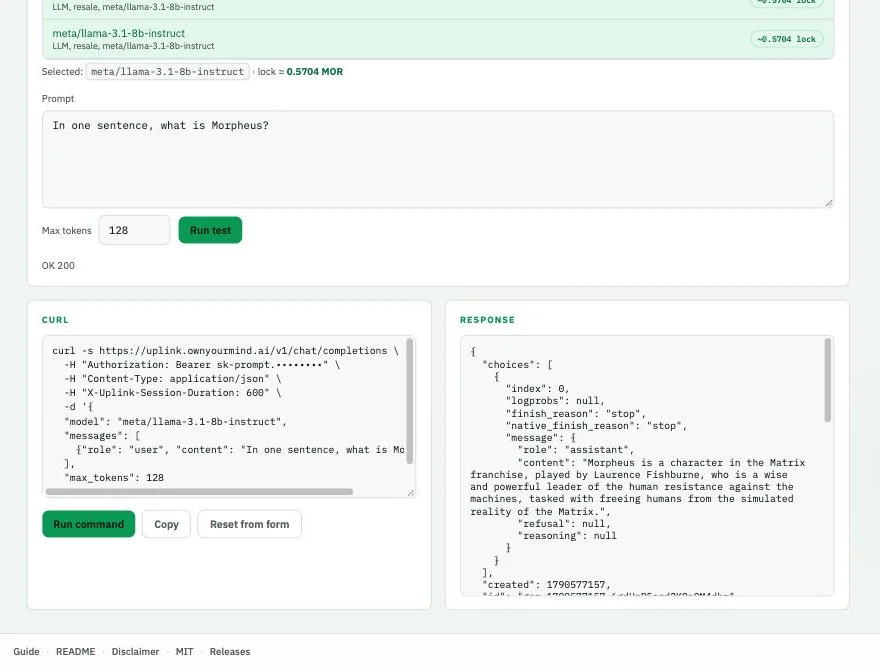Open the Releases footer link
Screen dimensions: 880x672
pyautogui.click(x=230, y=651)
